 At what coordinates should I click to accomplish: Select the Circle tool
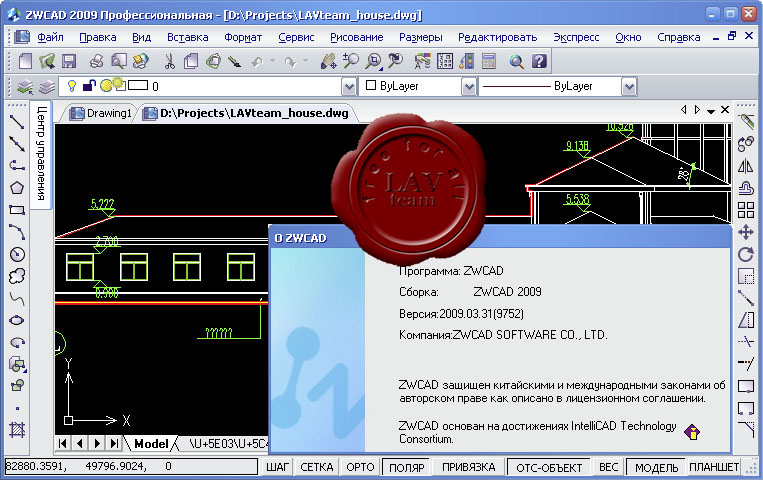click(17, 254)
